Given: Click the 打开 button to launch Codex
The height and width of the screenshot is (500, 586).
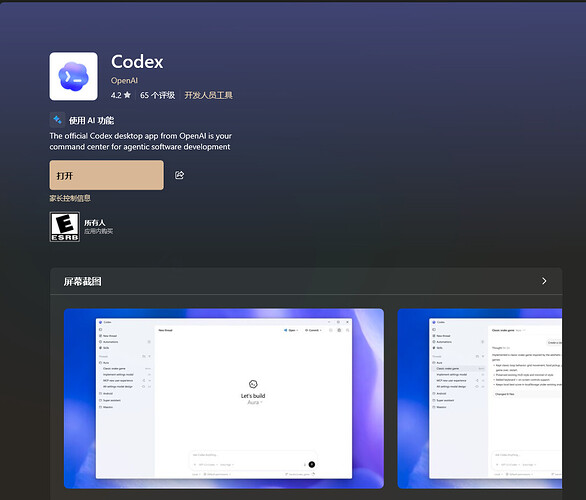Looking at the screenshot, I should [107, 175].
